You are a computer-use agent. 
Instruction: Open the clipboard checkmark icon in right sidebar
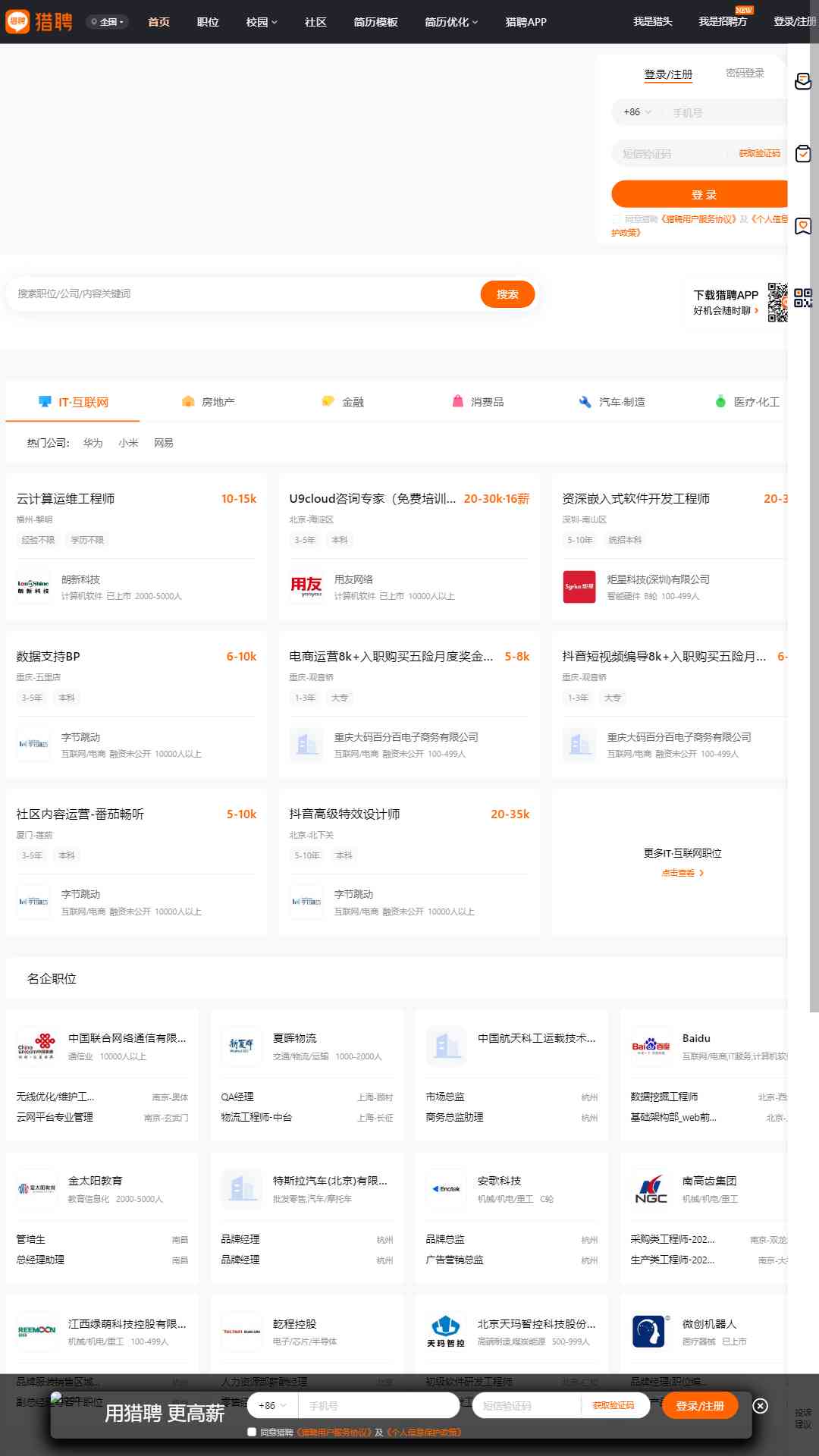point(803,154)
